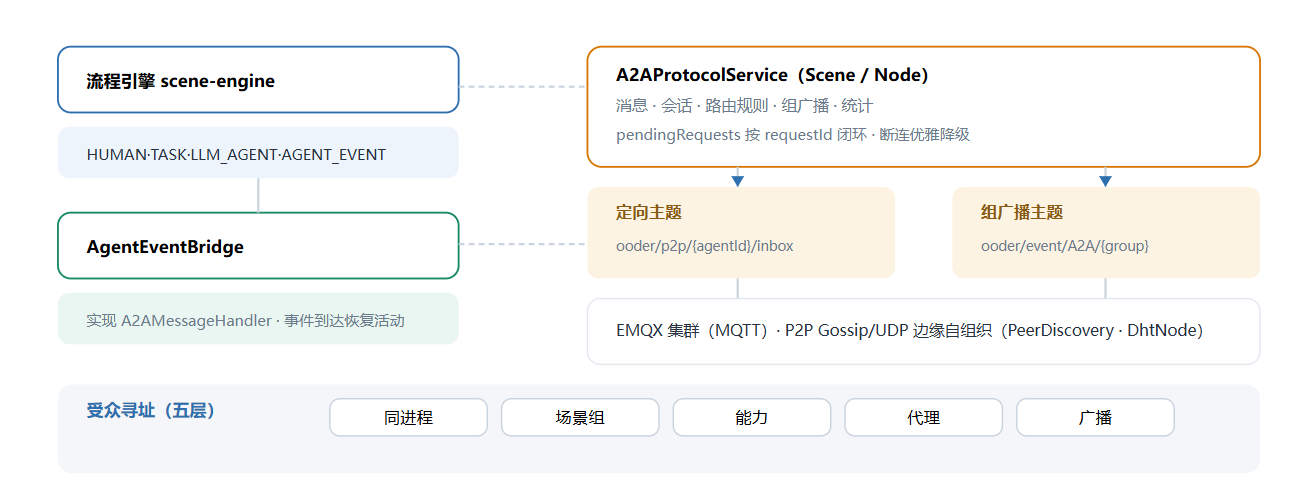Image resolution: width=1290 pixels, height=484 pixels.
Task: Click the ooder/p2p/{agentId}/inbox topic path
Action: pos(705,245)
